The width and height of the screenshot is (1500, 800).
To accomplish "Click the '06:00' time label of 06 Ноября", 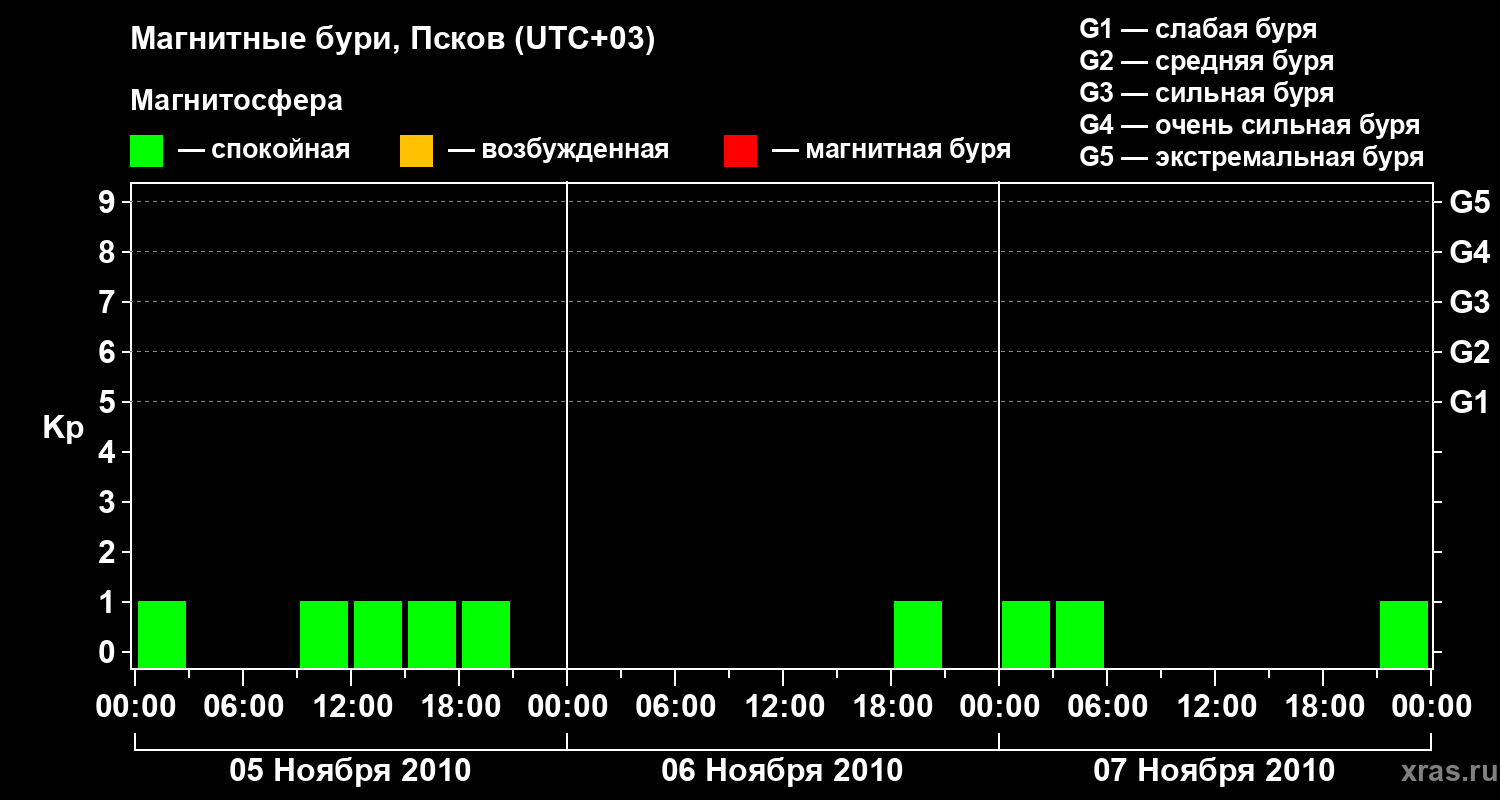I will point(675,706).
